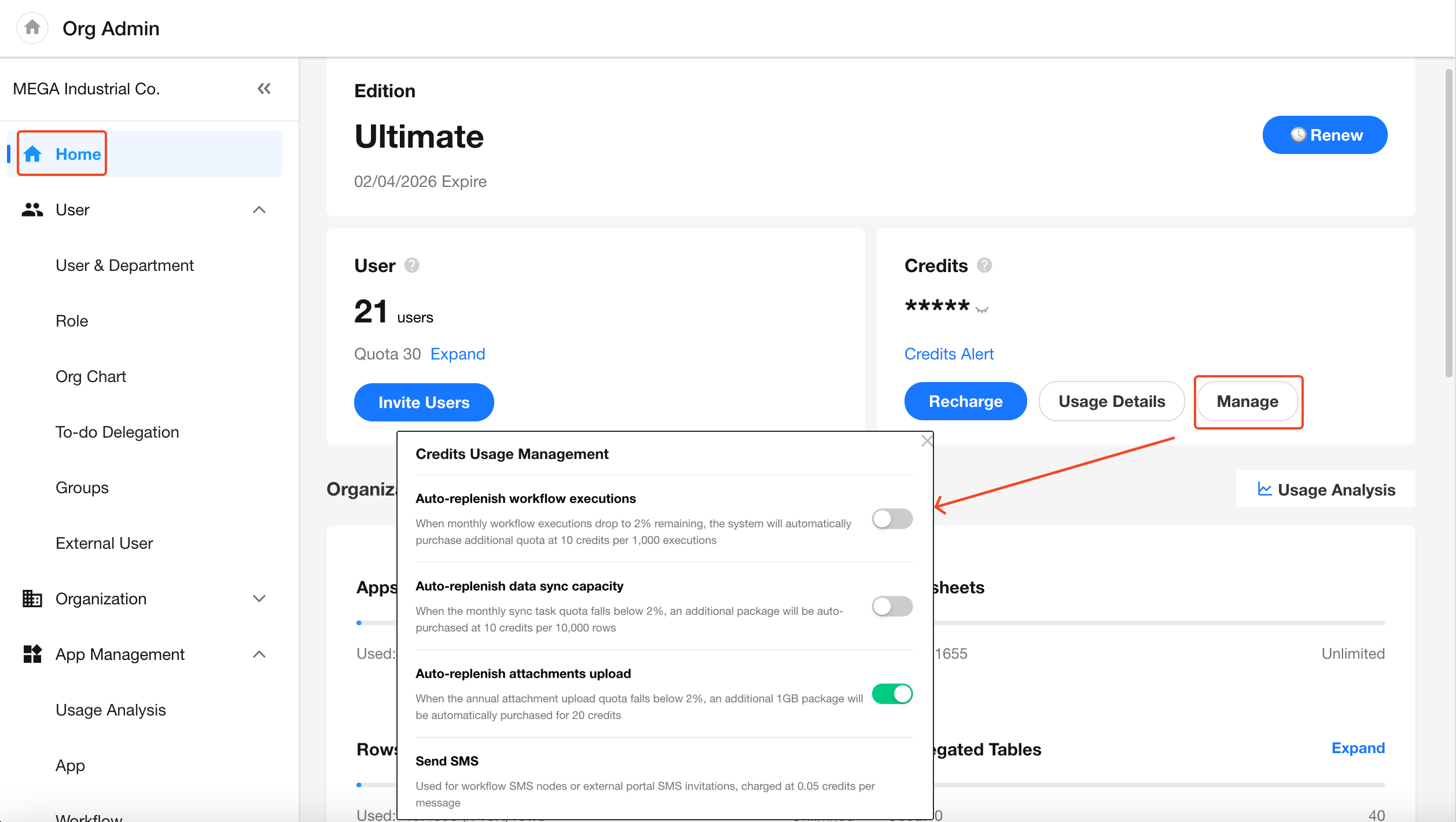
Task: Click the App Management icon in sidebar
Action: click(x=32, y=654)
